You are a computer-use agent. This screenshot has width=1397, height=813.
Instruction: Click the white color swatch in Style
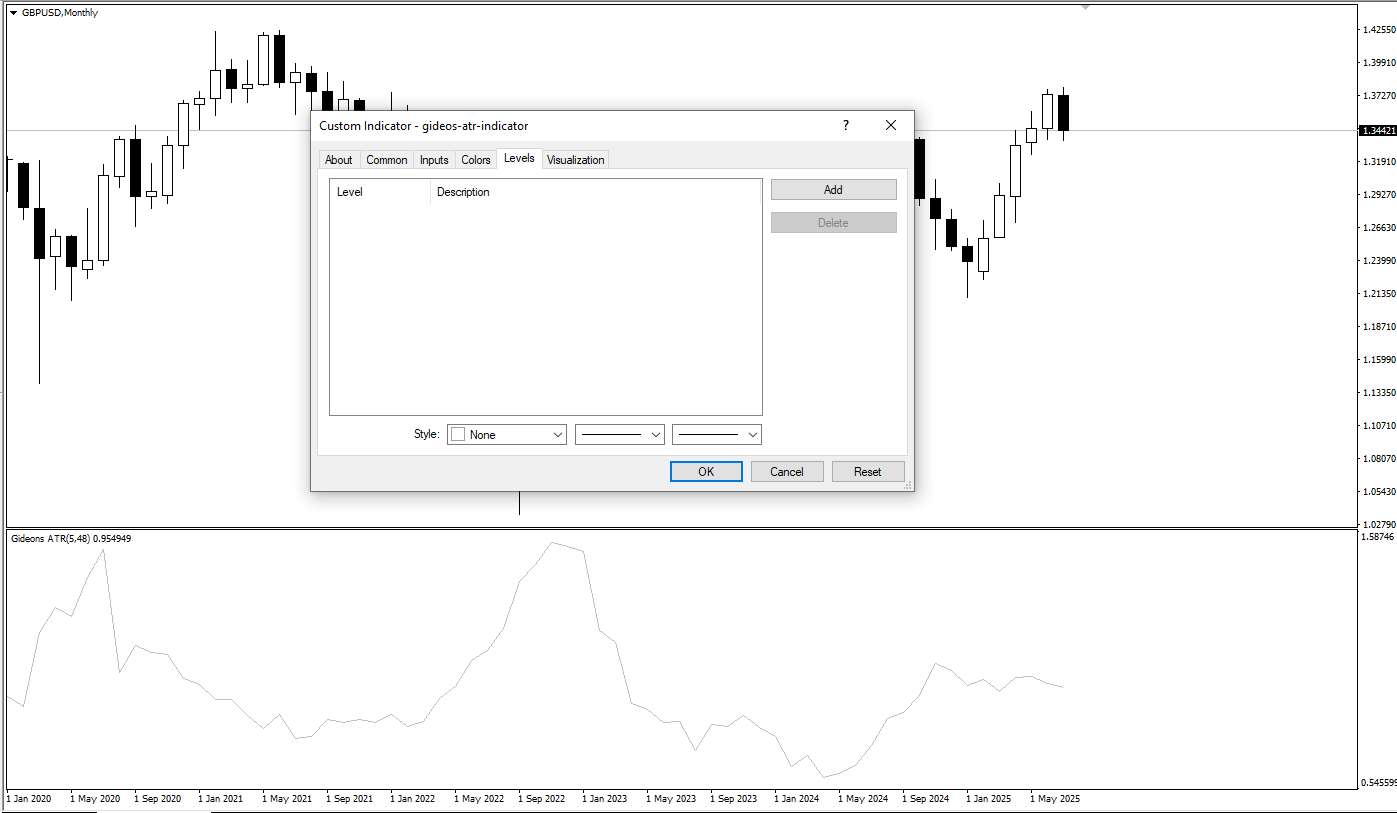coord(459,435)
